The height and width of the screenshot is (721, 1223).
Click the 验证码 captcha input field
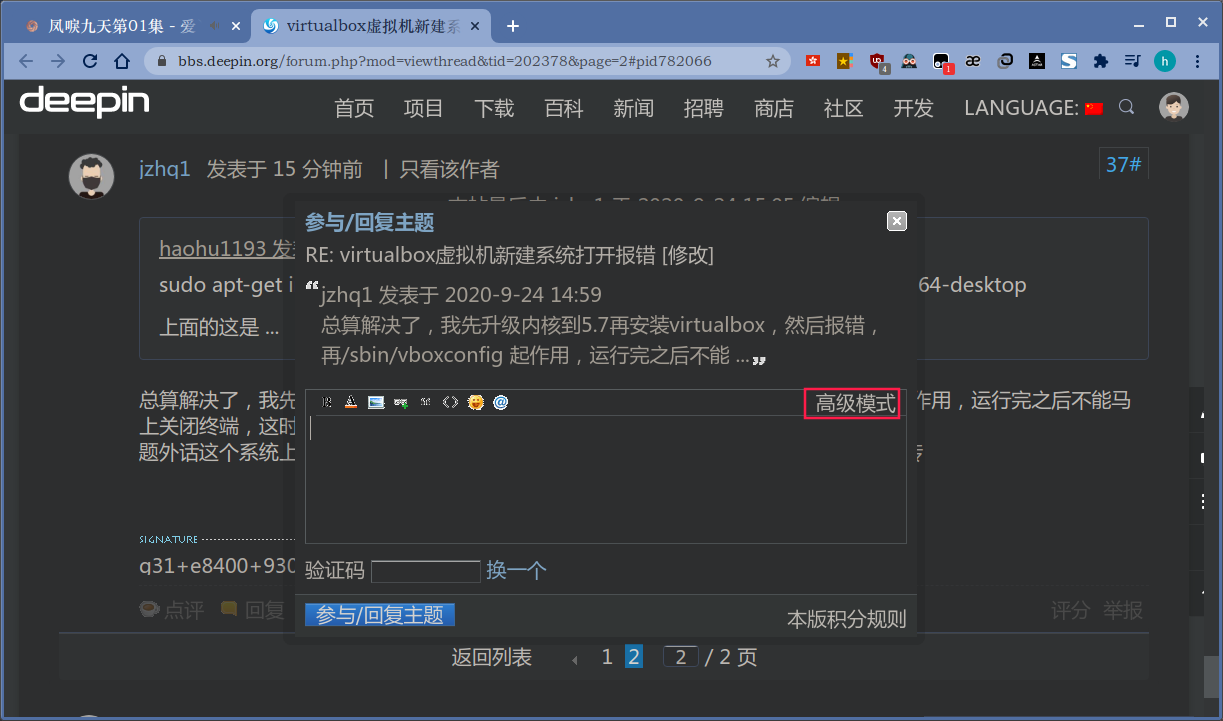426,572
